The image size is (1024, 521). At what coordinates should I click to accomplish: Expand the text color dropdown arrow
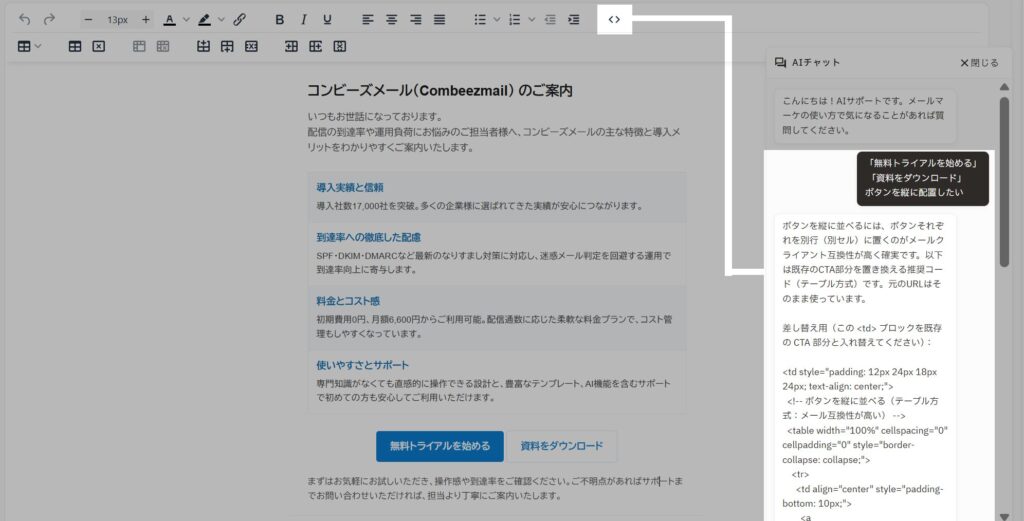[185, 19]
